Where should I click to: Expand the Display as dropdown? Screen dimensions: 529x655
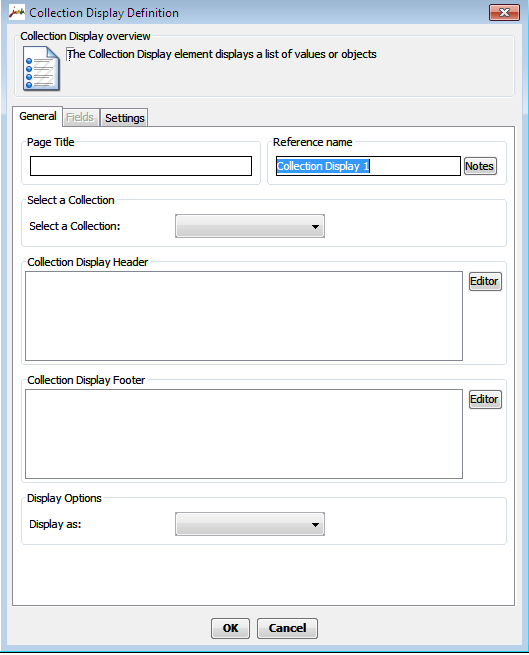(249, 524)
